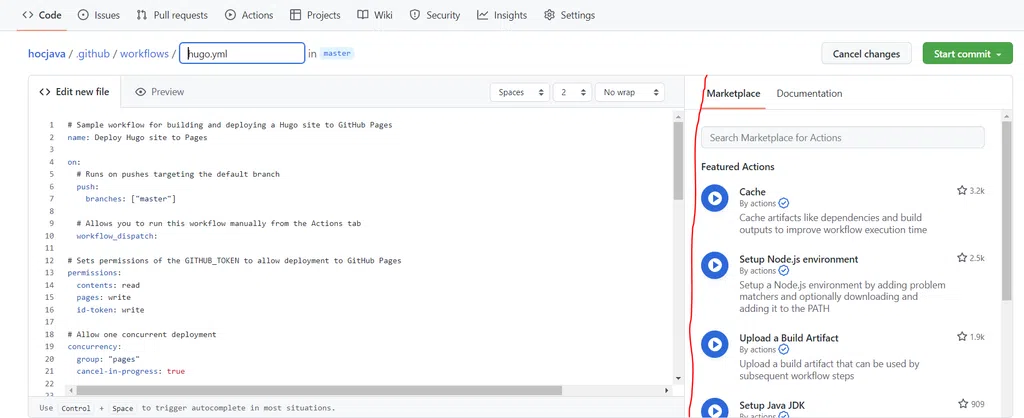
Task: Click the Wiki book icon
Action: [363, 15]
